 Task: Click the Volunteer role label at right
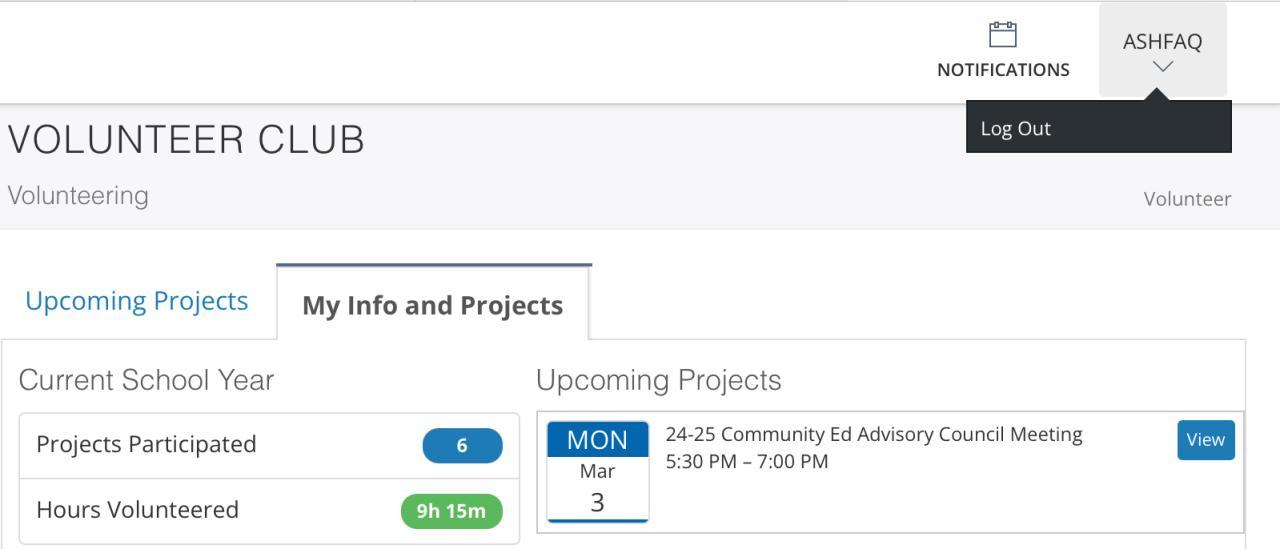(x=1187, y=199)
